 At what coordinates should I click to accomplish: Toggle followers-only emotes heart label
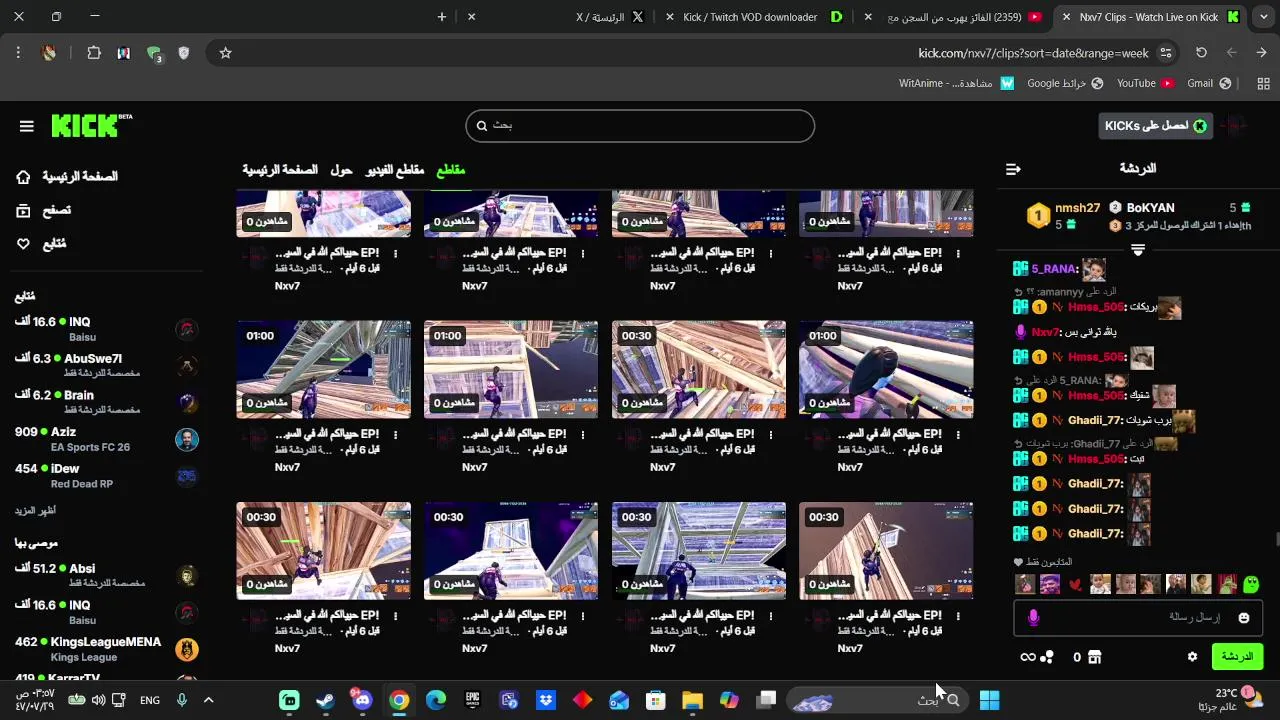pos(1043,562)
